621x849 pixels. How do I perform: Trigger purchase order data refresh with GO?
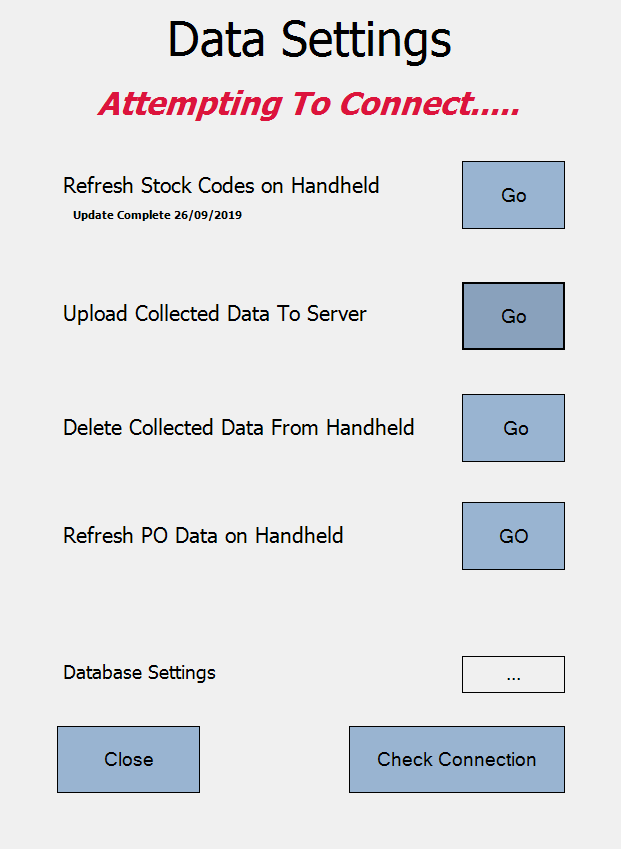tap(513, 536)
